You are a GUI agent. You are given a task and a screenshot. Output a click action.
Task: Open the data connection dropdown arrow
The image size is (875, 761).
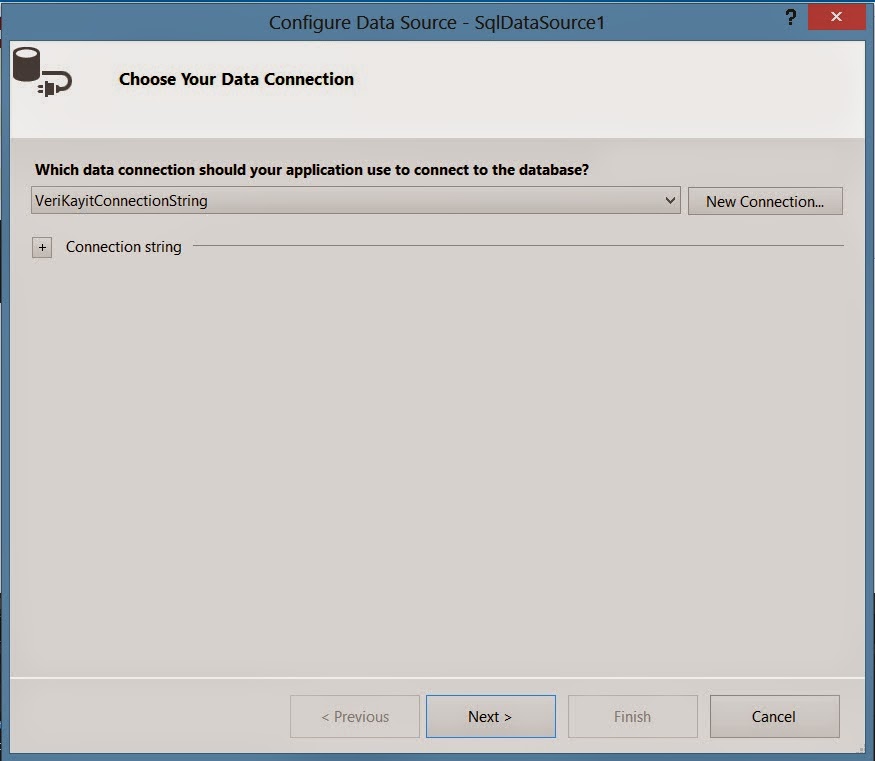pyautogui.click(x=670, y=200)
